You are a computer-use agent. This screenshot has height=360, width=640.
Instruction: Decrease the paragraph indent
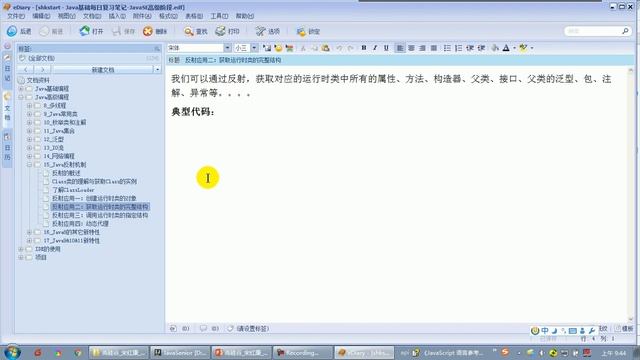click(470, 48)
